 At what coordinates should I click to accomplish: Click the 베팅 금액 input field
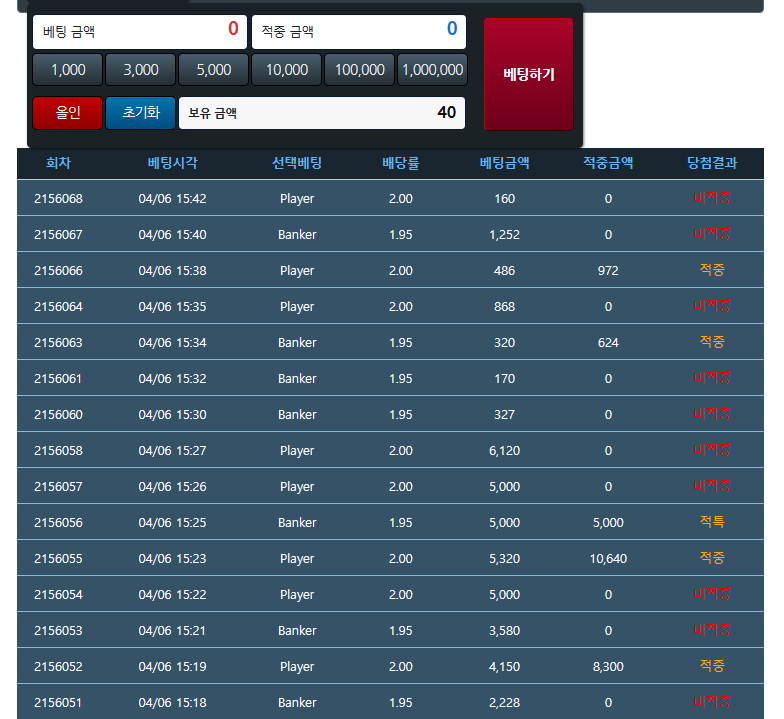click(140, 31)
